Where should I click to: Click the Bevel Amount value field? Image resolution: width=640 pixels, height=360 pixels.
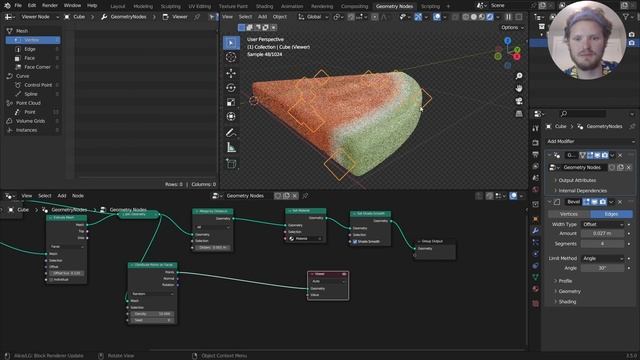[602, 233]
